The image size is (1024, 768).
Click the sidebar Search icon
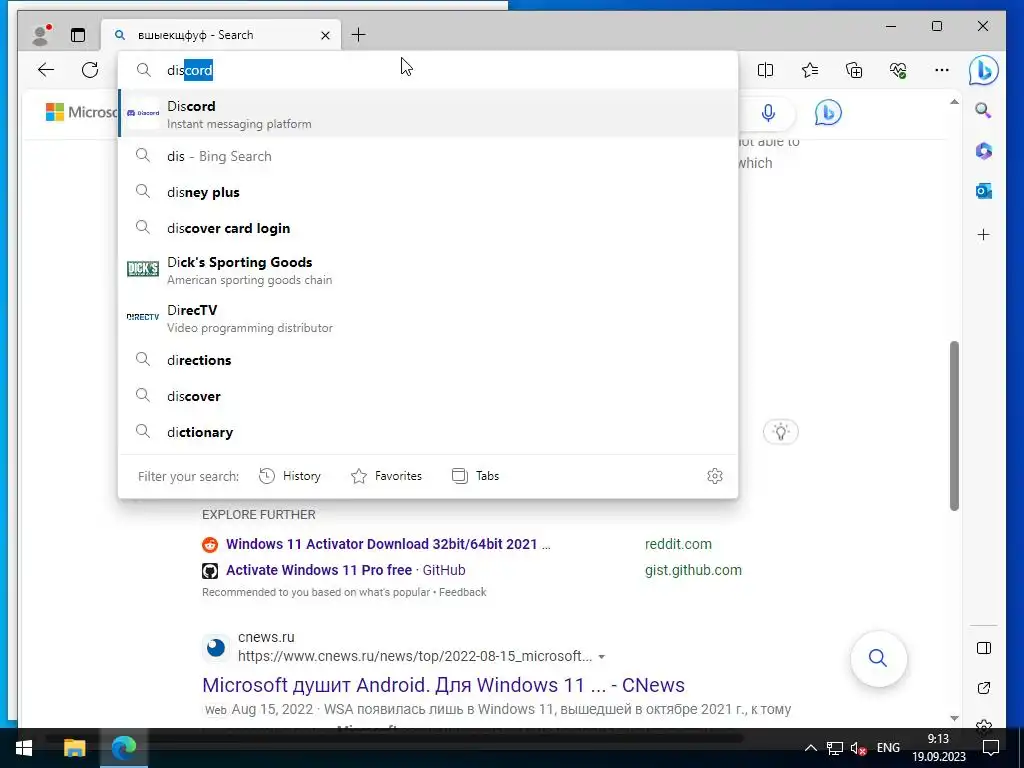pyautogui.click(x=984, y=110)
